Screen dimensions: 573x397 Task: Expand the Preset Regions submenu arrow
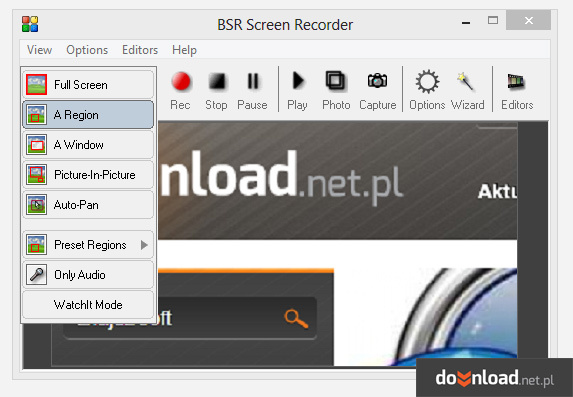[x=144, y=245]
